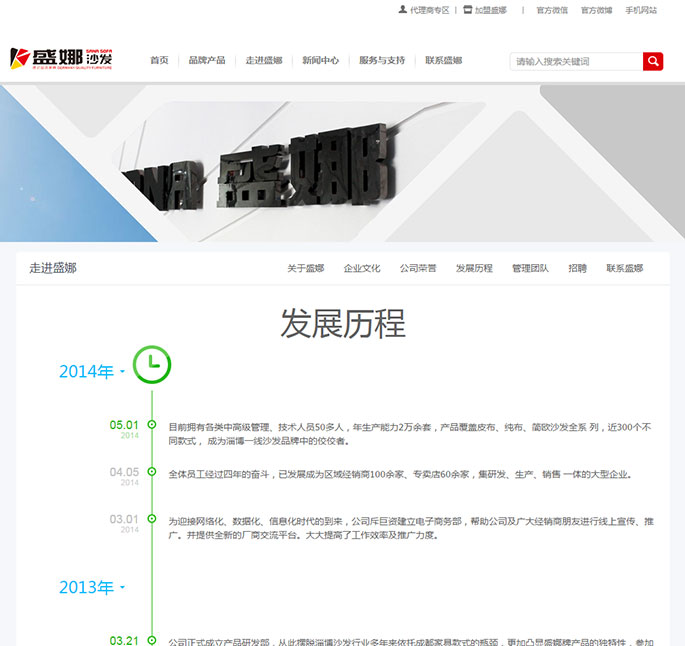Image resolution: width=685 pixels, height=646 pixels.
Task: Switch to the 招聘 sub-tab
Action: click(577, 268)
